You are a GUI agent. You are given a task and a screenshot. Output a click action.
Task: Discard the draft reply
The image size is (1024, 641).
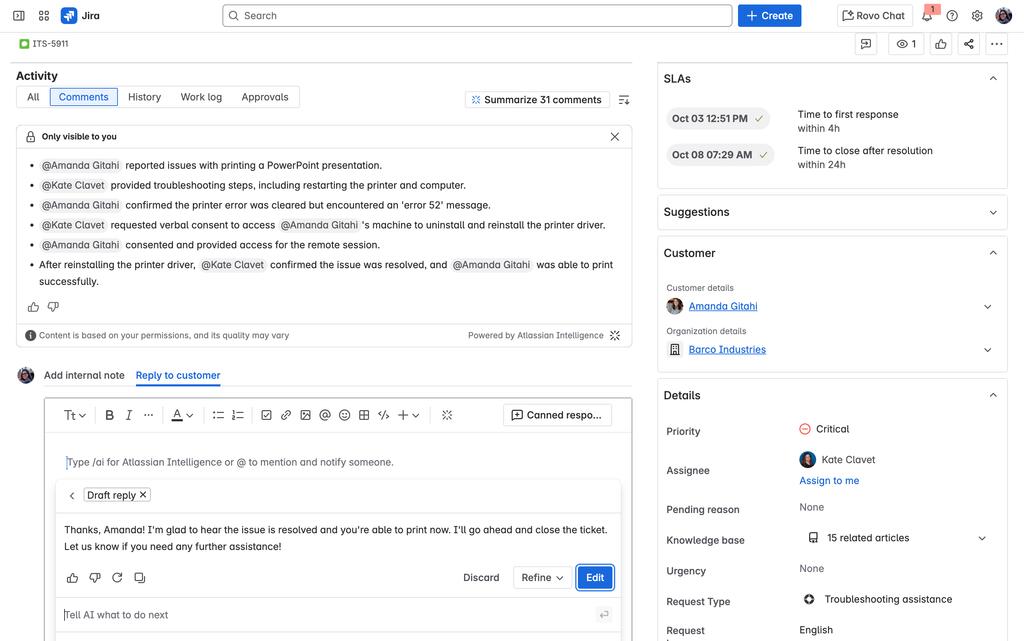click(x=481, y=578)
